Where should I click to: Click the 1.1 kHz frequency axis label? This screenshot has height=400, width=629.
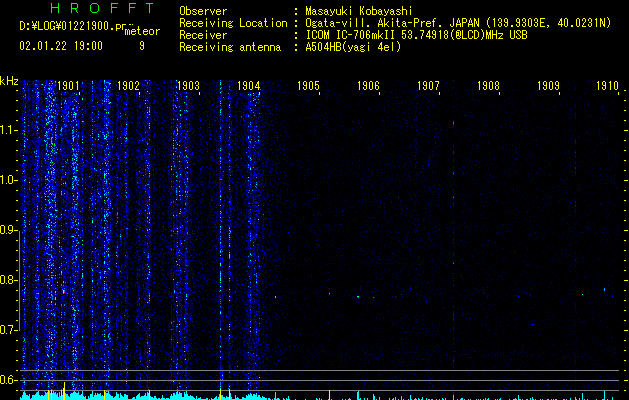9,130
